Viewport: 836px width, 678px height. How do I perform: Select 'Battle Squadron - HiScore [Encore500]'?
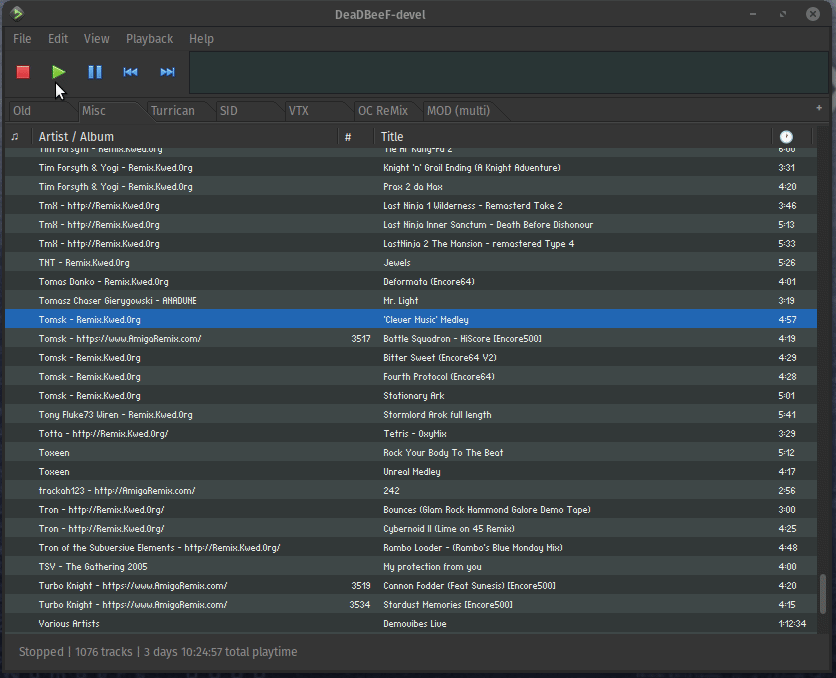click(x=411, y=338)
